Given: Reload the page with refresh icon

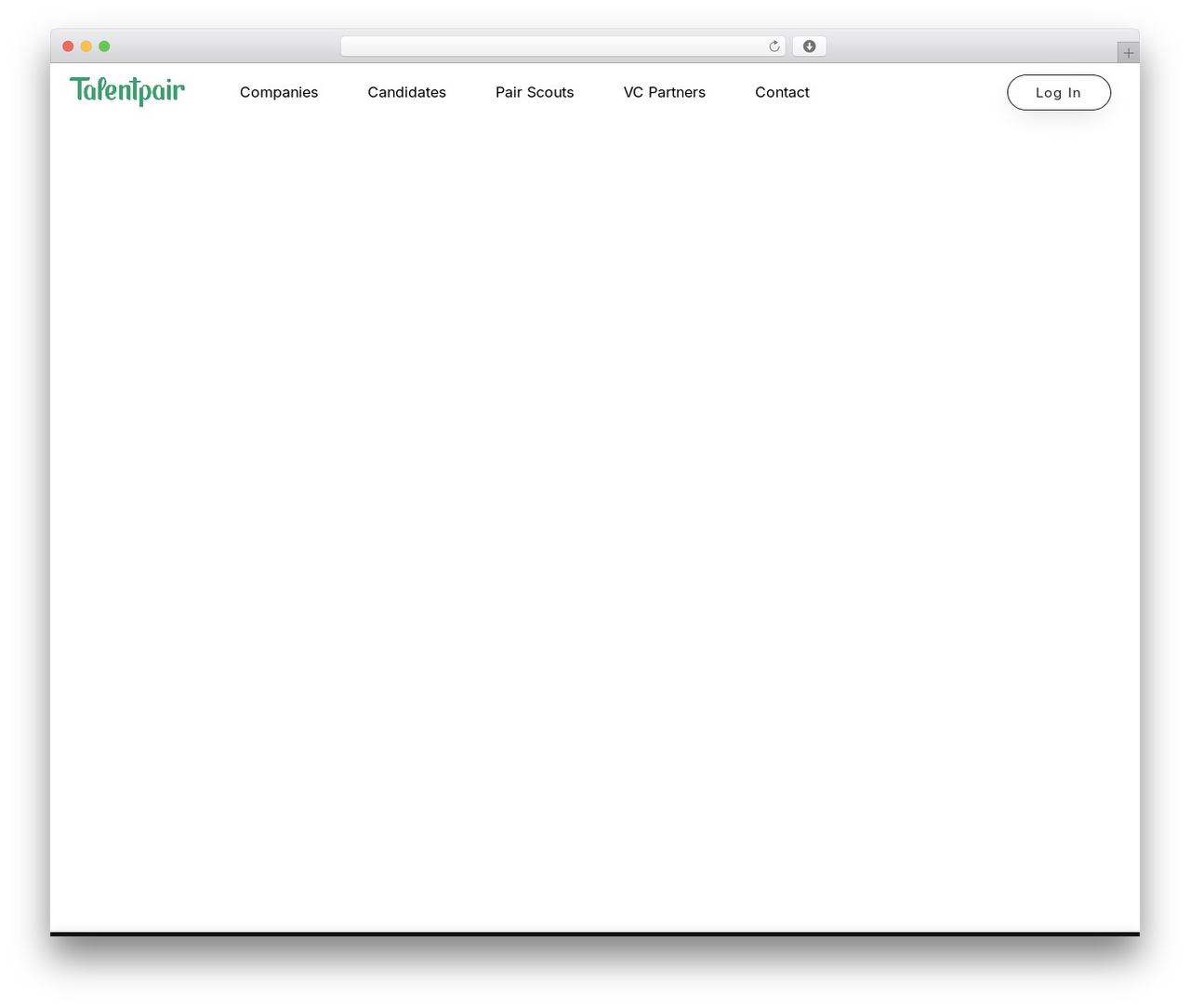Looking at the screenshot, I should (774, 46).
